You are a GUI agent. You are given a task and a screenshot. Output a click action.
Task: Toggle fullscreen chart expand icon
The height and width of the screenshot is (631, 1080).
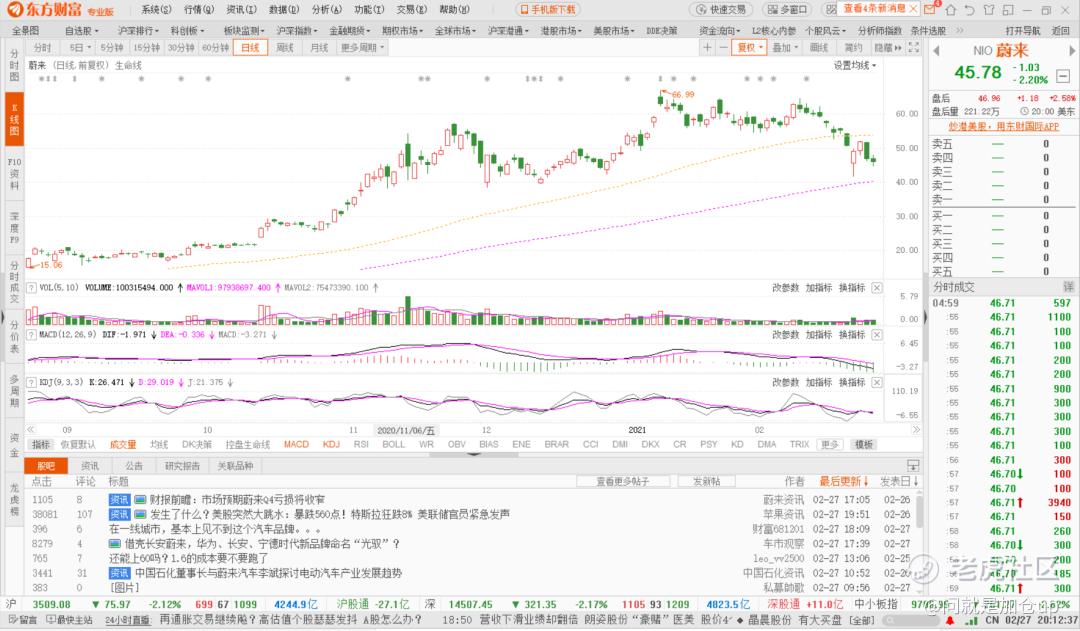click(x=914, y=48)
